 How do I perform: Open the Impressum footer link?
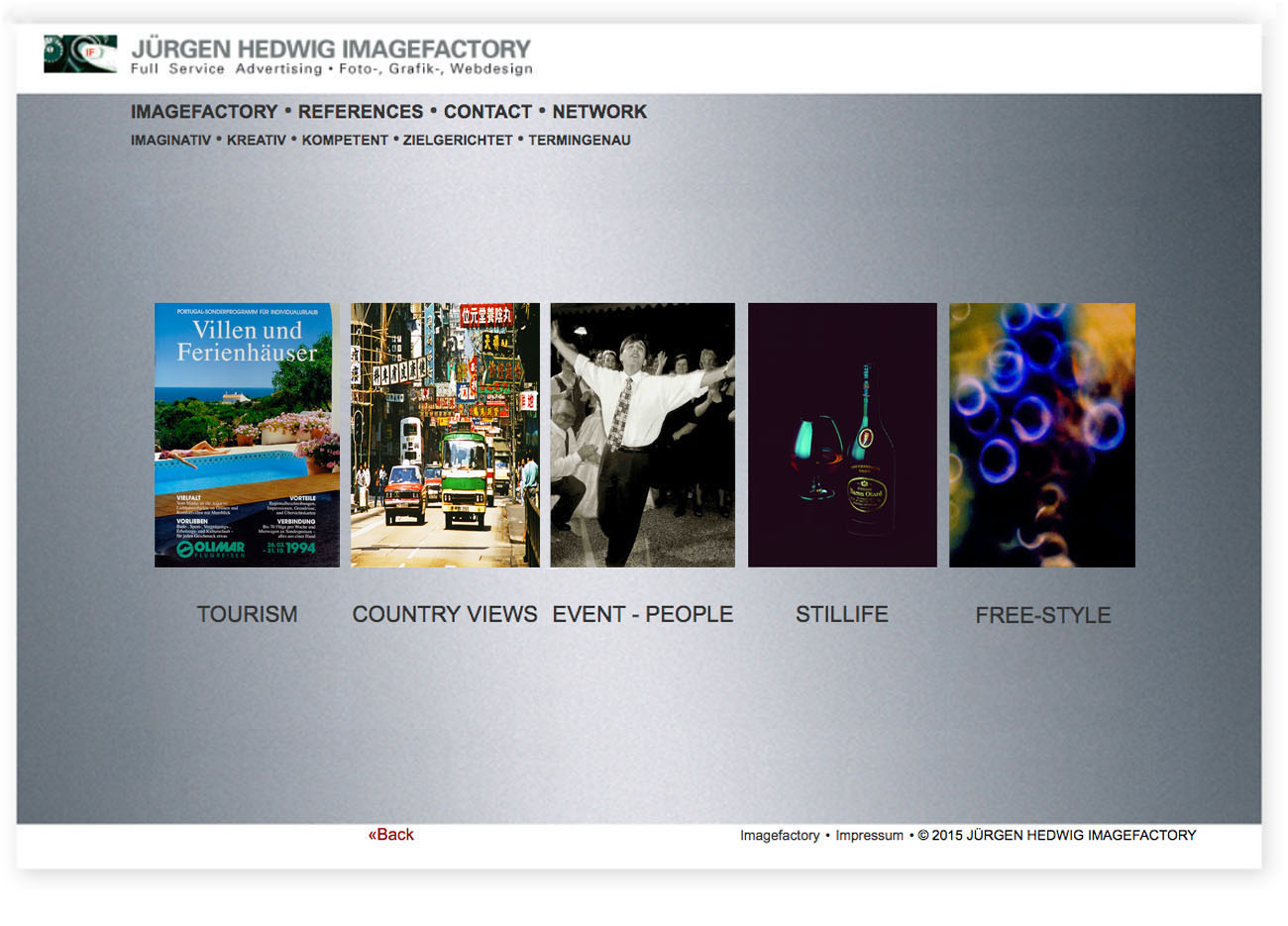tap(869, 835)
